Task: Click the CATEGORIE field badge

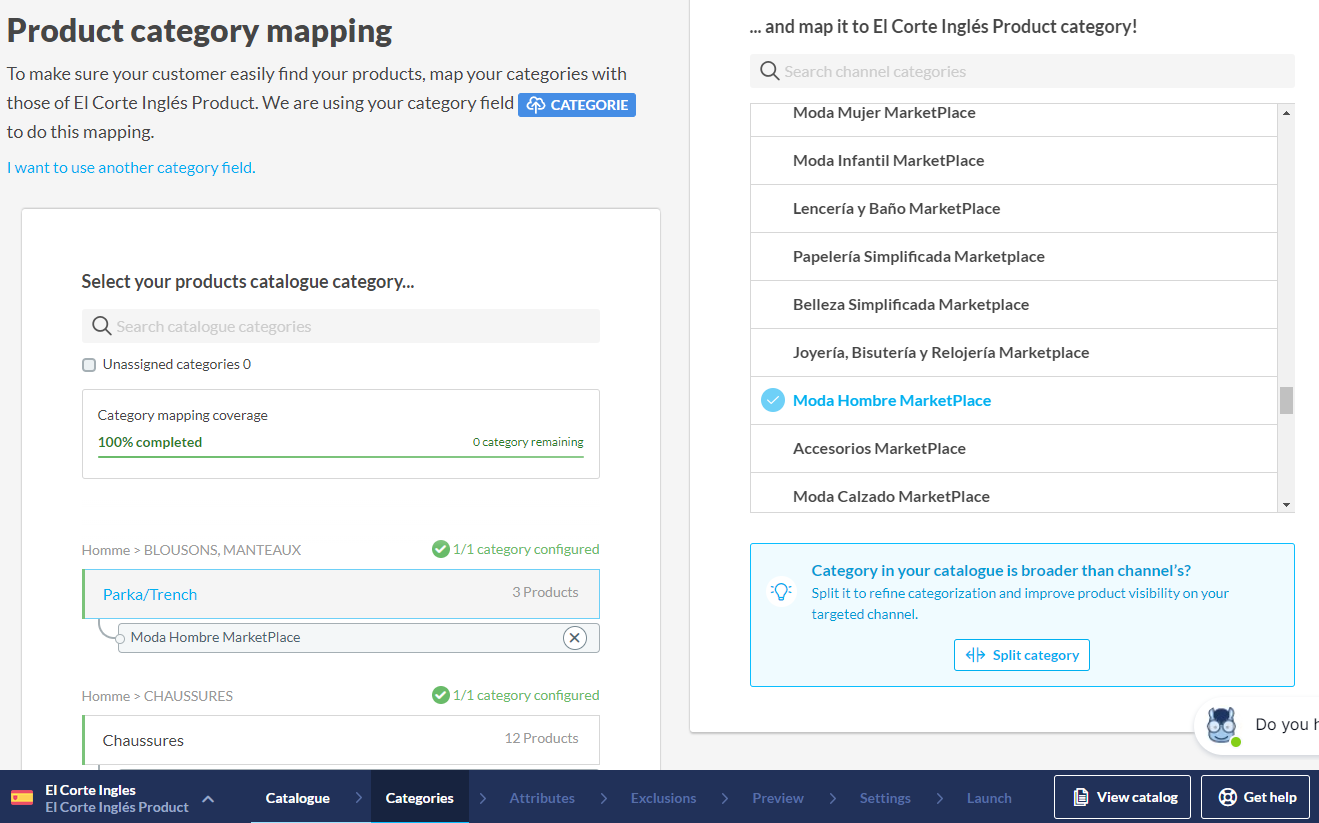Action: [x=577, y=105]
